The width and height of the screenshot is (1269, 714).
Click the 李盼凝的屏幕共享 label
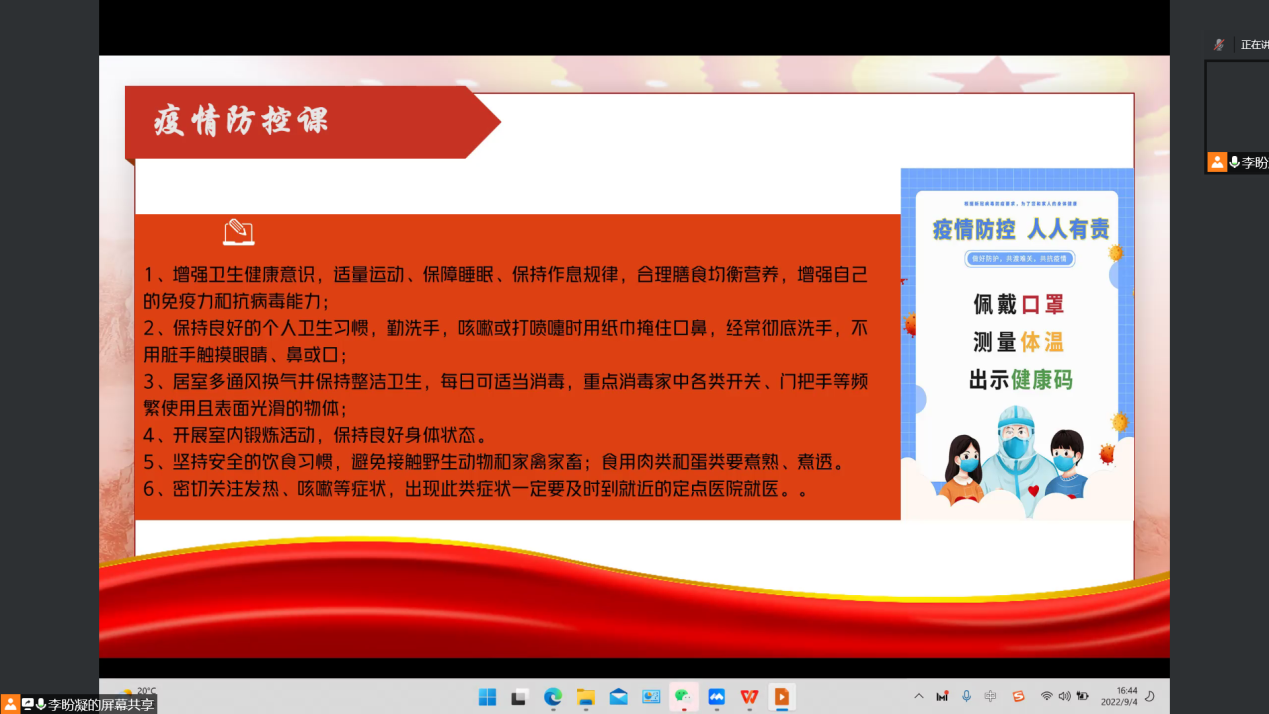(x=101, y=705)
